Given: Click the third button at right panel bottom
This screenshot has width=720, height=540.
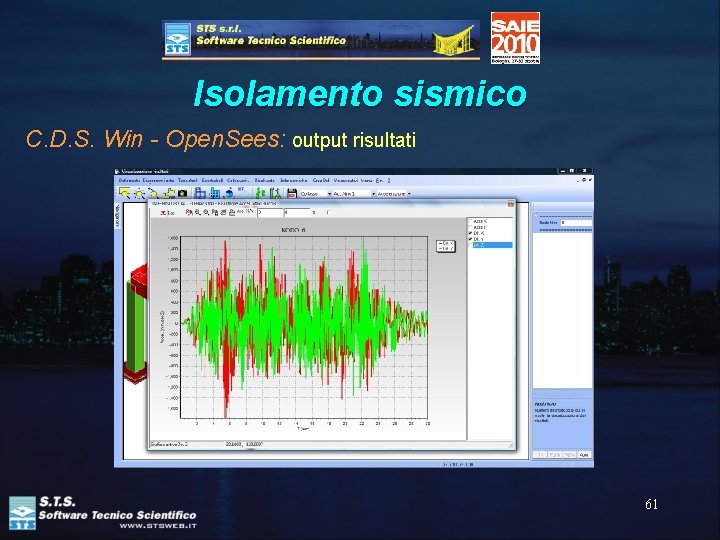Looking at the screenshot, I should [569, 455].
